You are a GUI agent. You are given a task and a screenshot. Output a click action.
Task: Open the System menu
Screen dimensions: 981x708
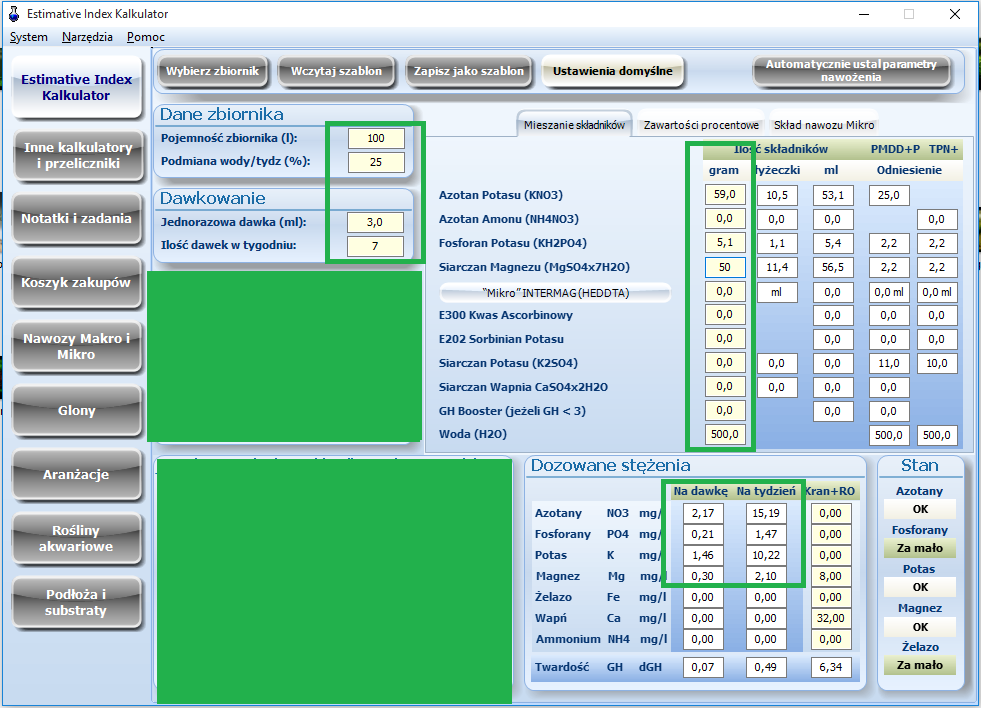pos(29,37)
